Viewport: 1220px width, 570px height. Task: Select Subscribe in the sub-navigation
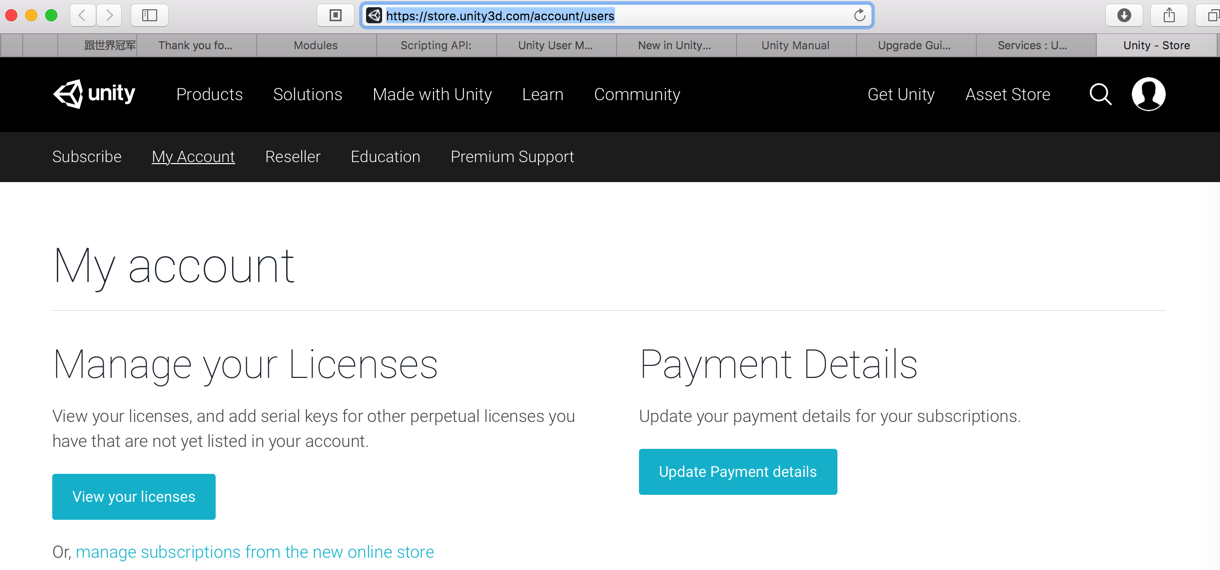point(87,157)
